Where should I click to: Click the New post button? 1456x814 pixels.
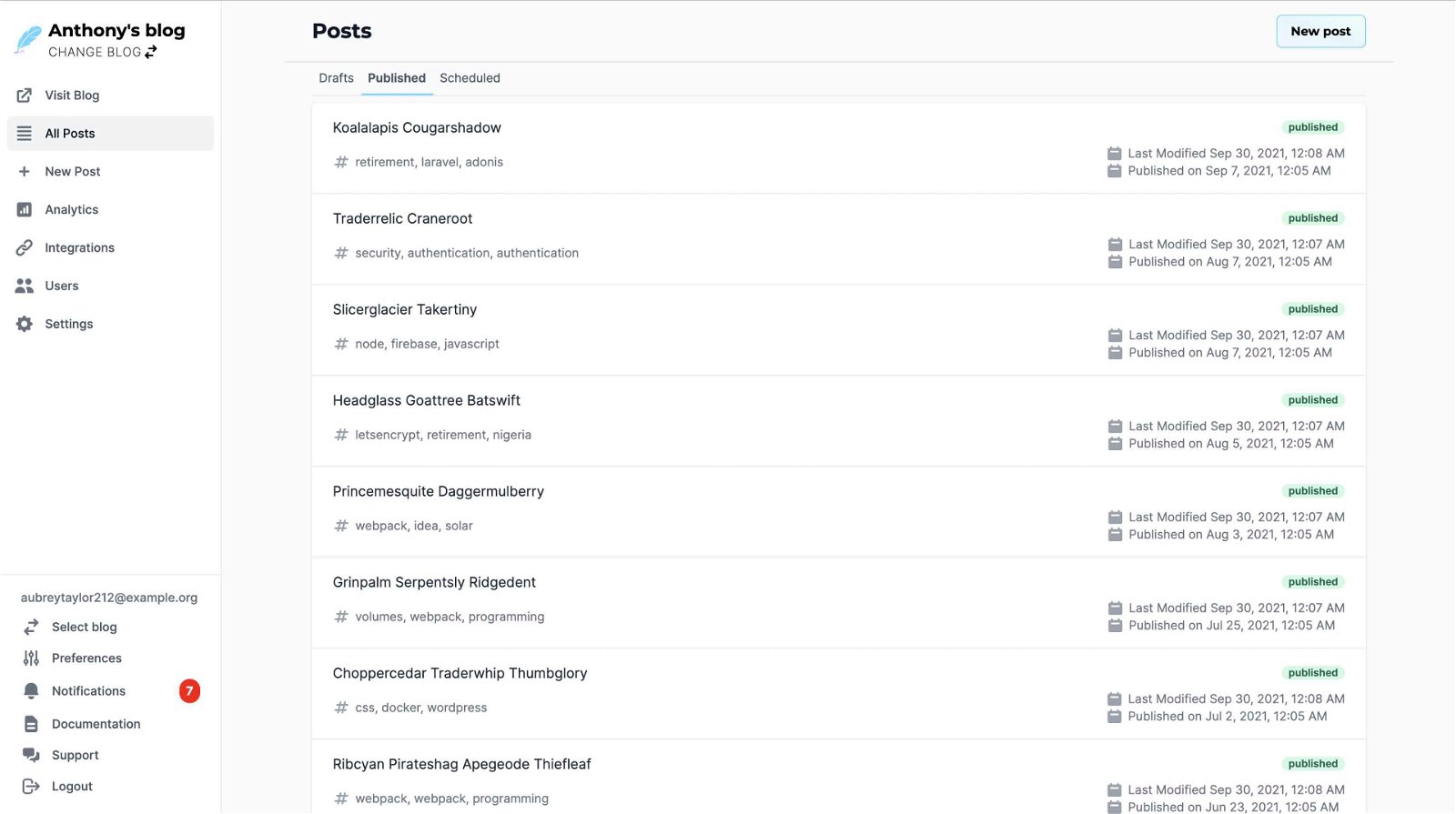[1320, 31]
